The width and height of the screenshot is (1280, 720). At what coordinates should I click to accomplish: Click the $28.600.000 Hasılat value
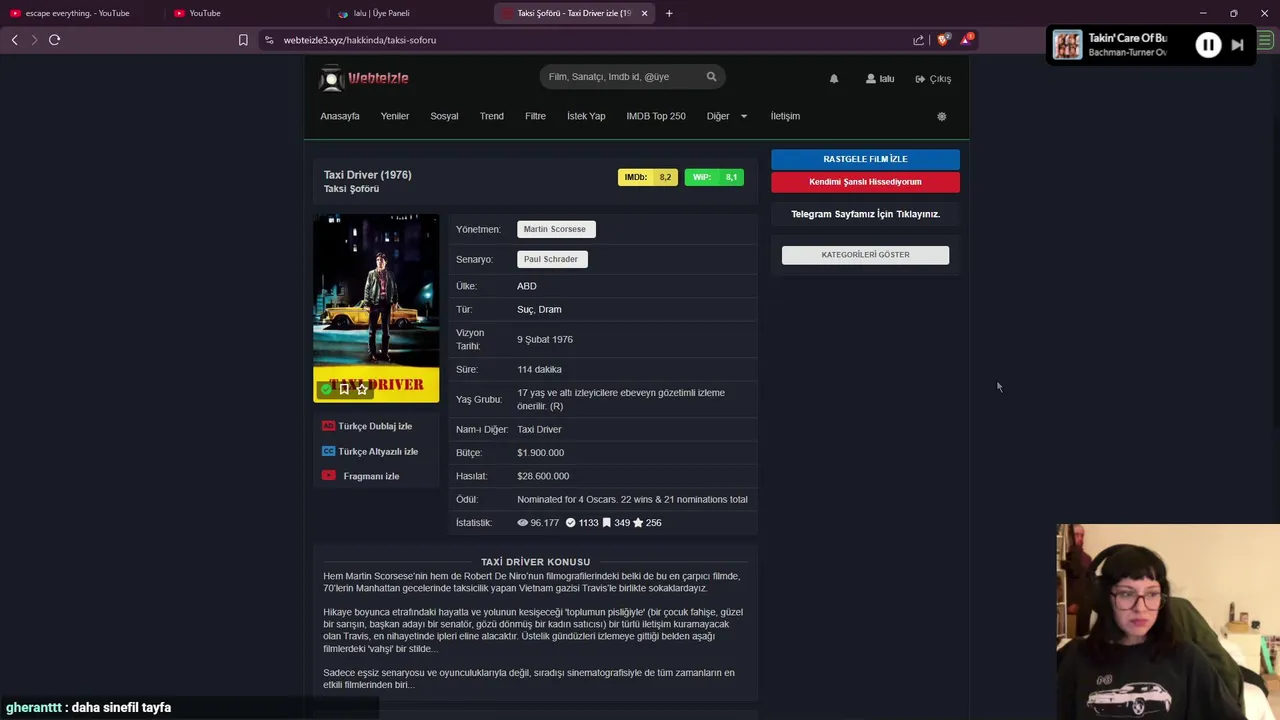click(543, 476)
